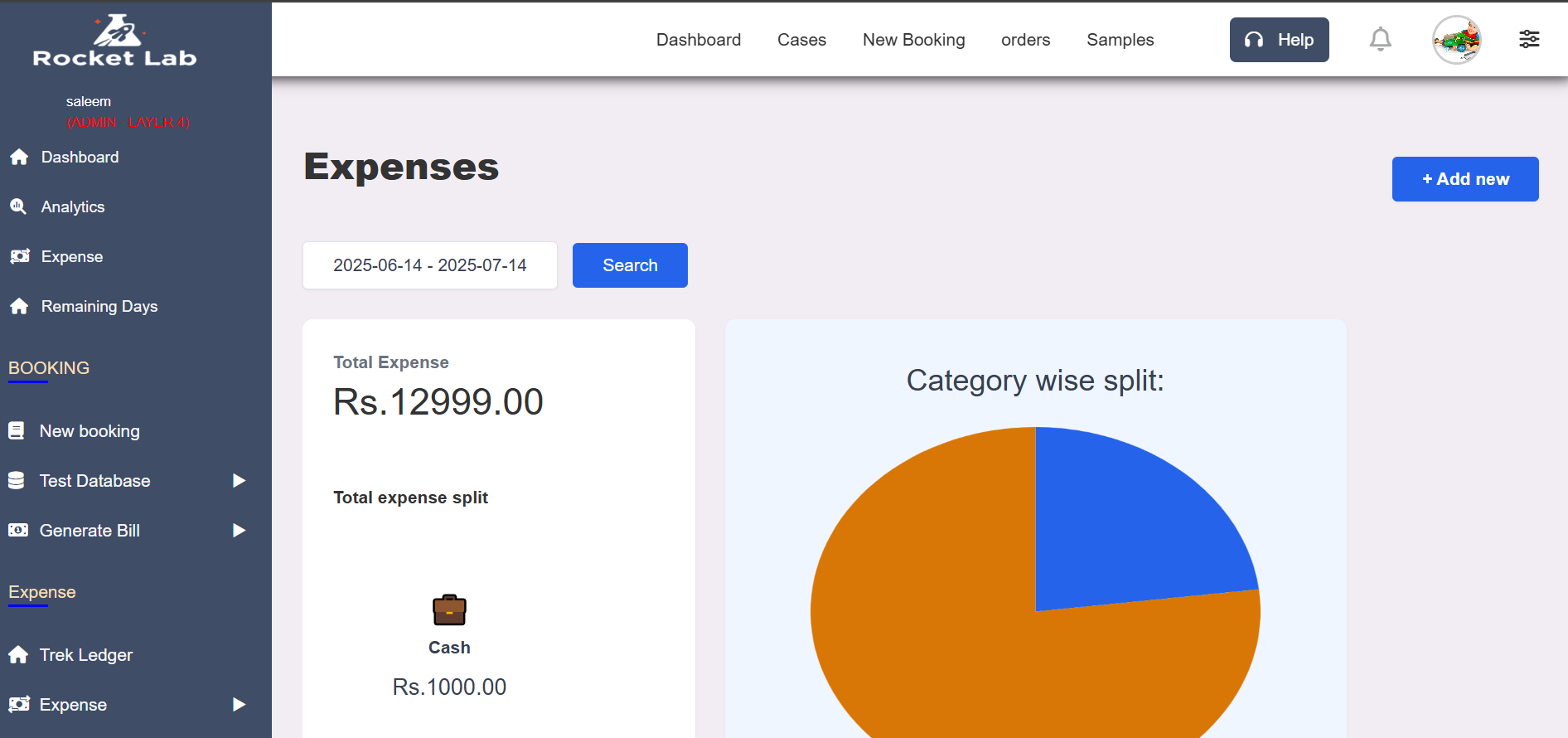Open Remaining Days from the sidebar
Screen dimensions: 1568x738
pyautogui.click(x=99, y=306)
